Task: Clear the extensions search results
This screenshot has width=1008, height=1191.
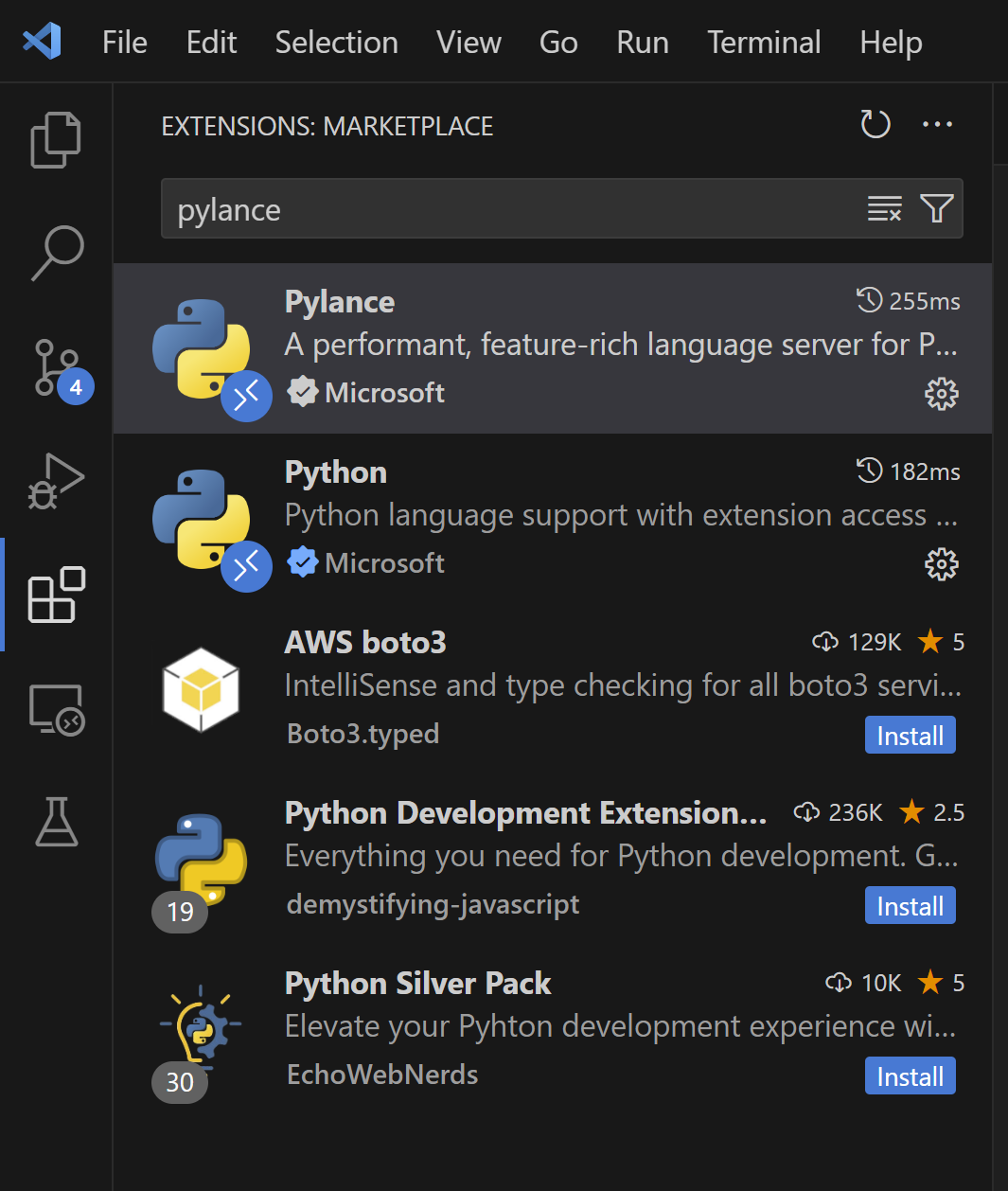Action: [x=884, y=208]
